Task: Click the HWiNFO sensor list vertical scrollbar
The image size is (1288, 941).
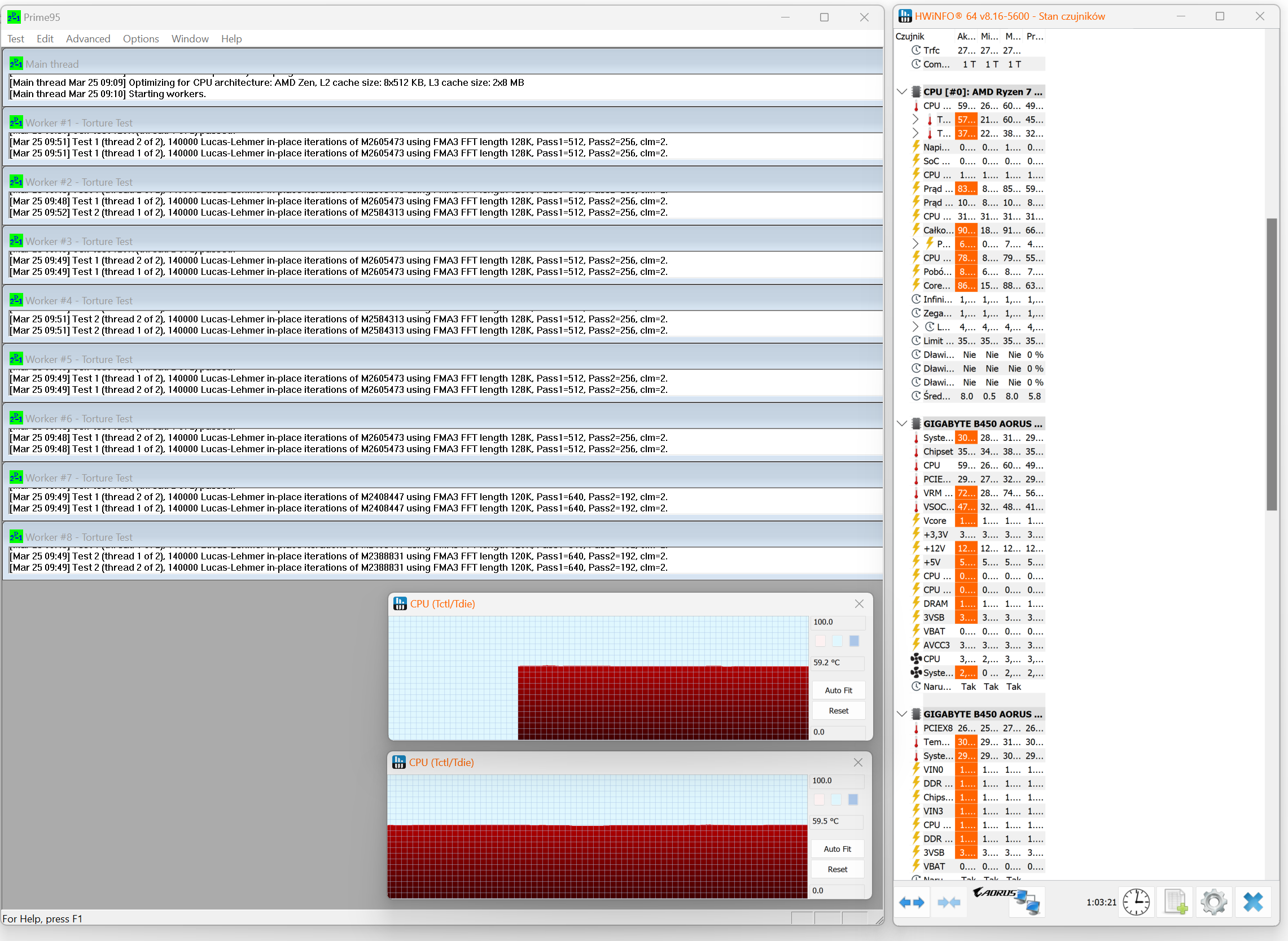Action: click(x=1272, y=365)
